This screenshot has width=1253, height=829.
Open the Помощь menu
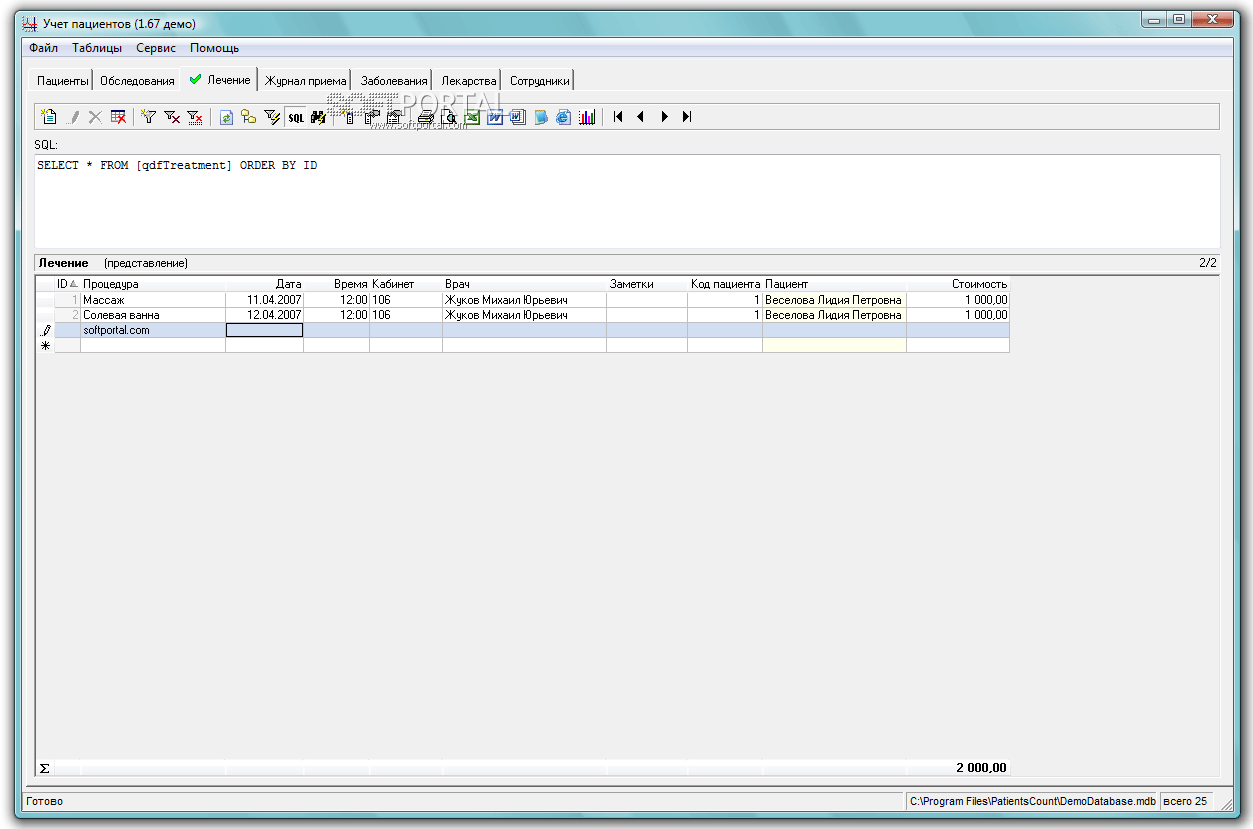point(214,48)
